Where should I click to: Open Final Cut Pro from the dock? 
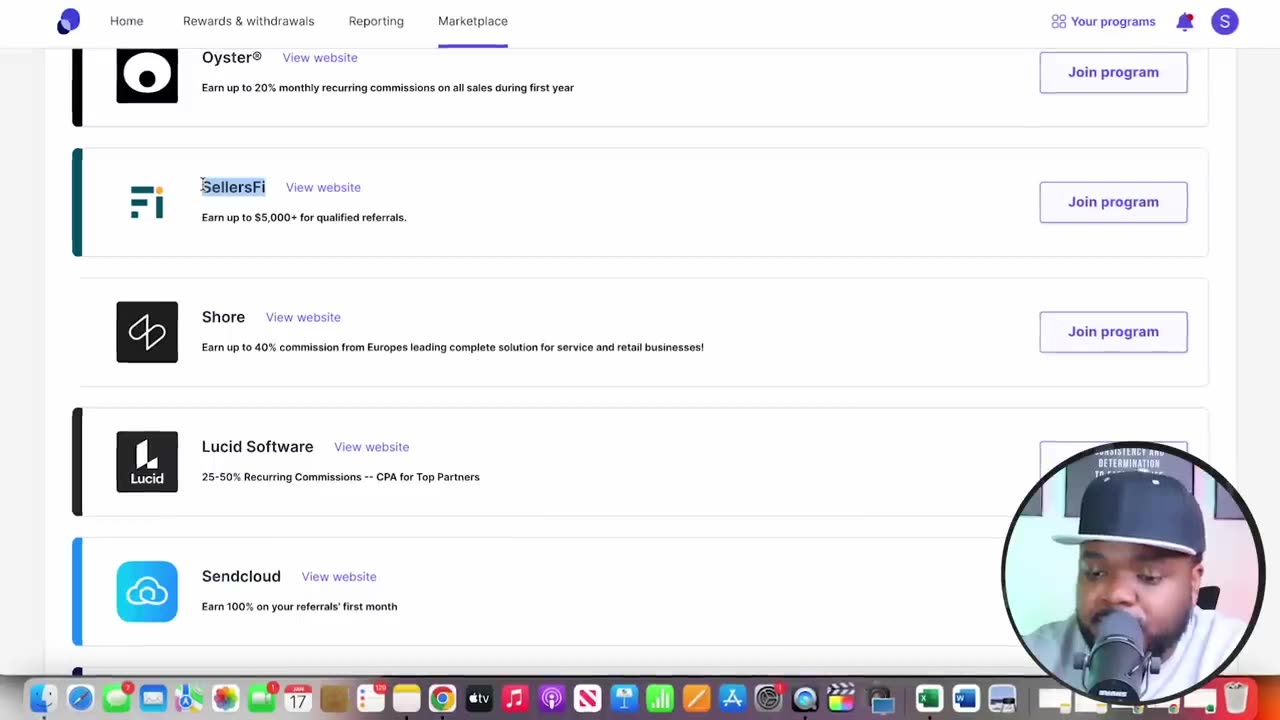(x=842, y=698)
